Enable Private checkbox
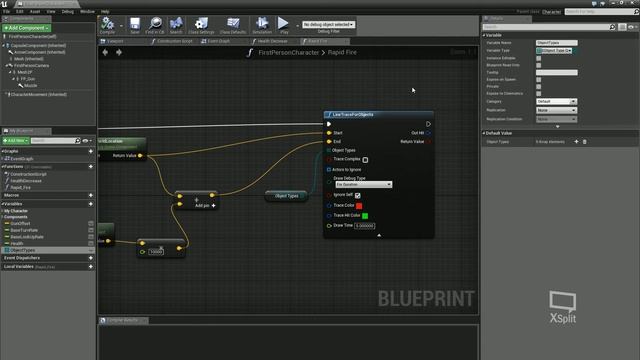Screen dimensions: 640x360 point(538,87)
